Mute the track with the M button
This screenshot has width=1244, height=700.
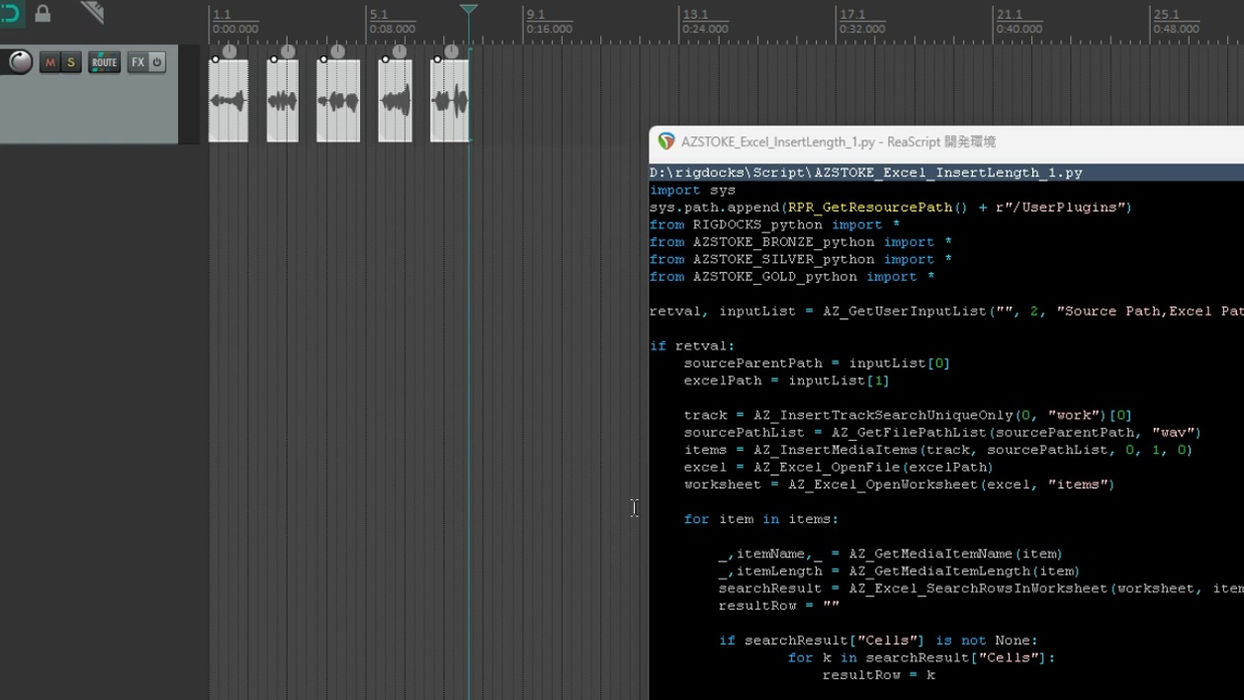point(50,62)
